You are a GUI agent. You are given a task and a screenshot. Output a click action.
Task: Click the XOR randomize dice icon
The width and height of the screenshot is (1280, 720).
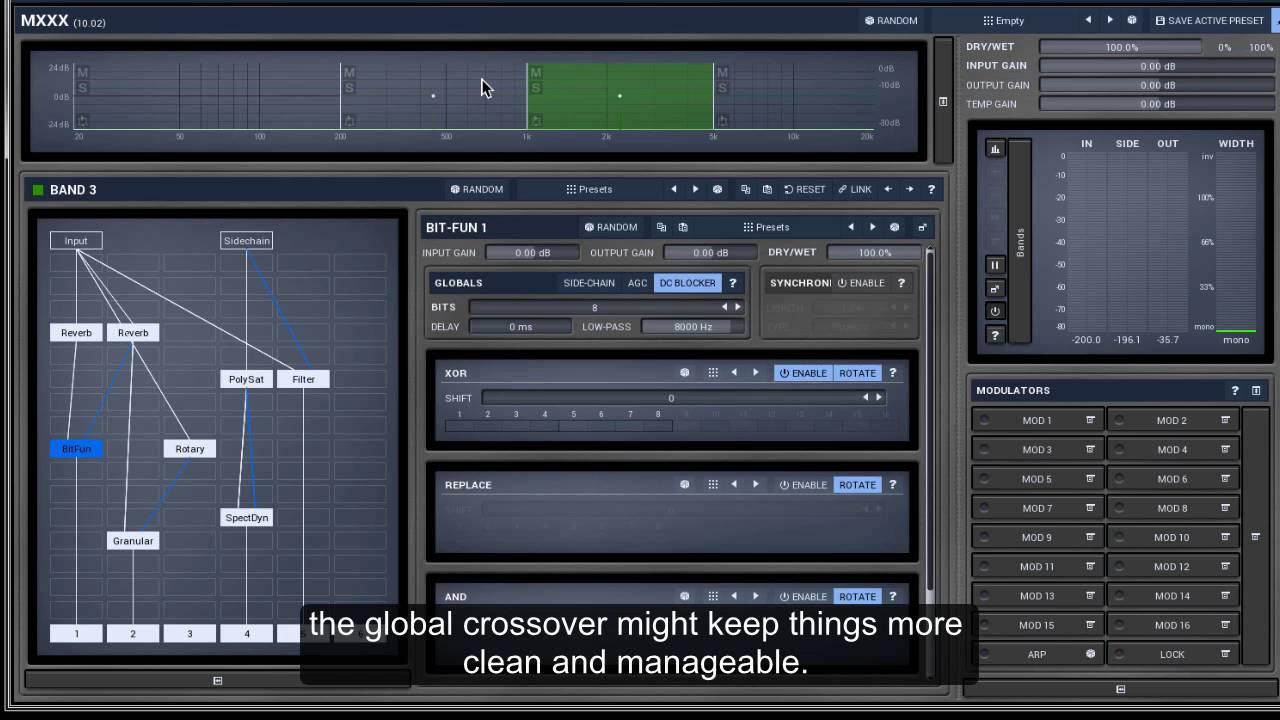685,373
